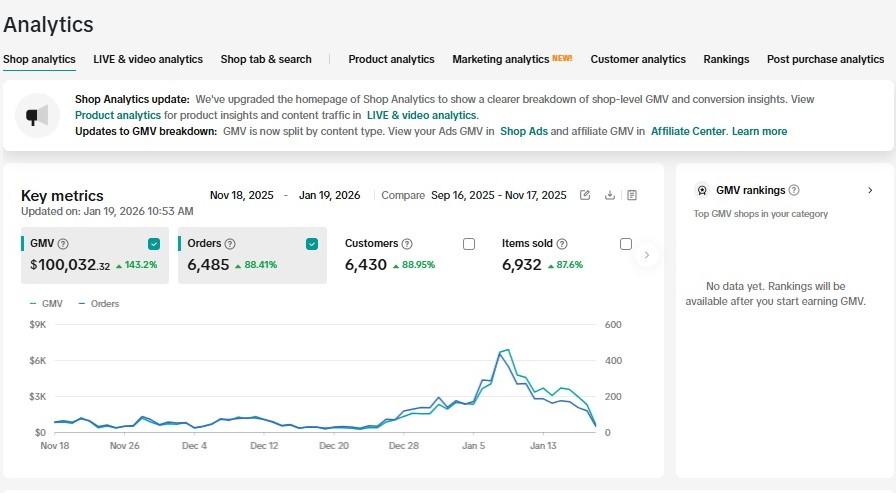Open the Nov 18, 2025 start date picker
Screen dimensions: 896x493
[x=240, y=195]
